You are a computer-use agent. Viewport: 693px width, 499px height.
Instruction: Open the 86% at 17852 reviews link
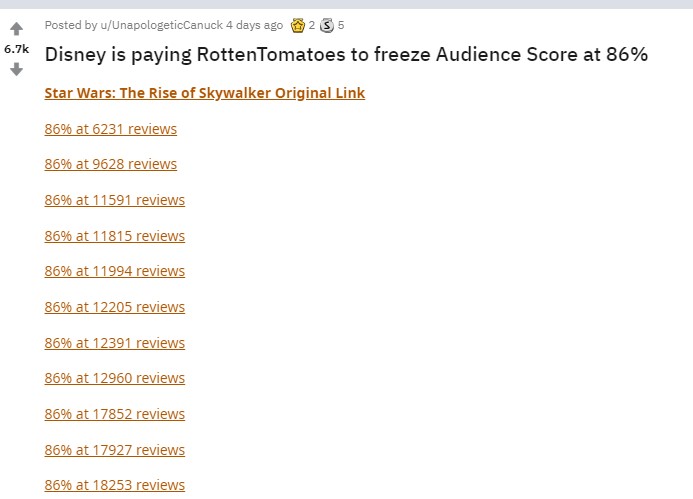click(x=114, y=414)
